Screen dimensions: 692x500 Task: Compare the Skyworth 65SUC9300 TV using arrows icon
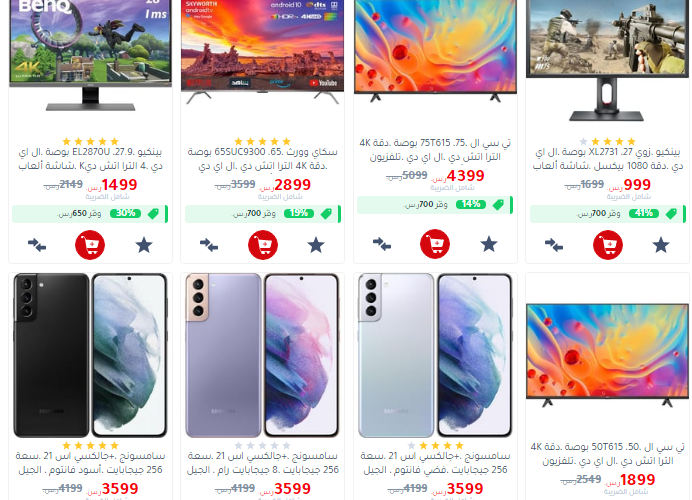tap(209, 245)
